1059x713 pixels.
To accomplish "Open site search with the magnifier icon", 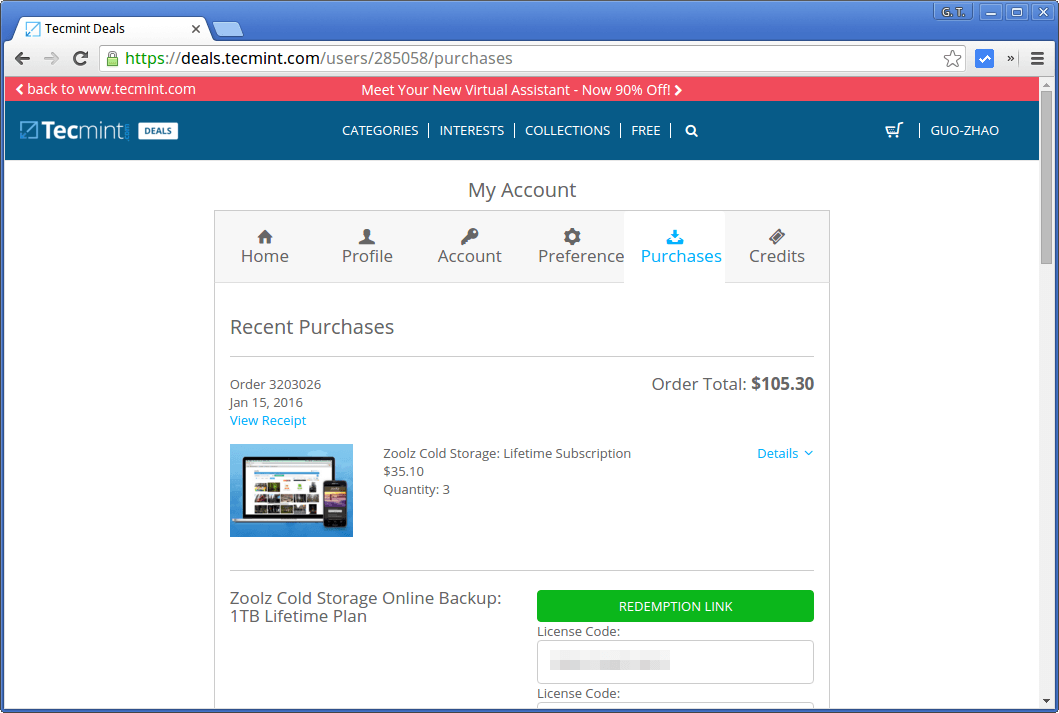I will 691,130.
